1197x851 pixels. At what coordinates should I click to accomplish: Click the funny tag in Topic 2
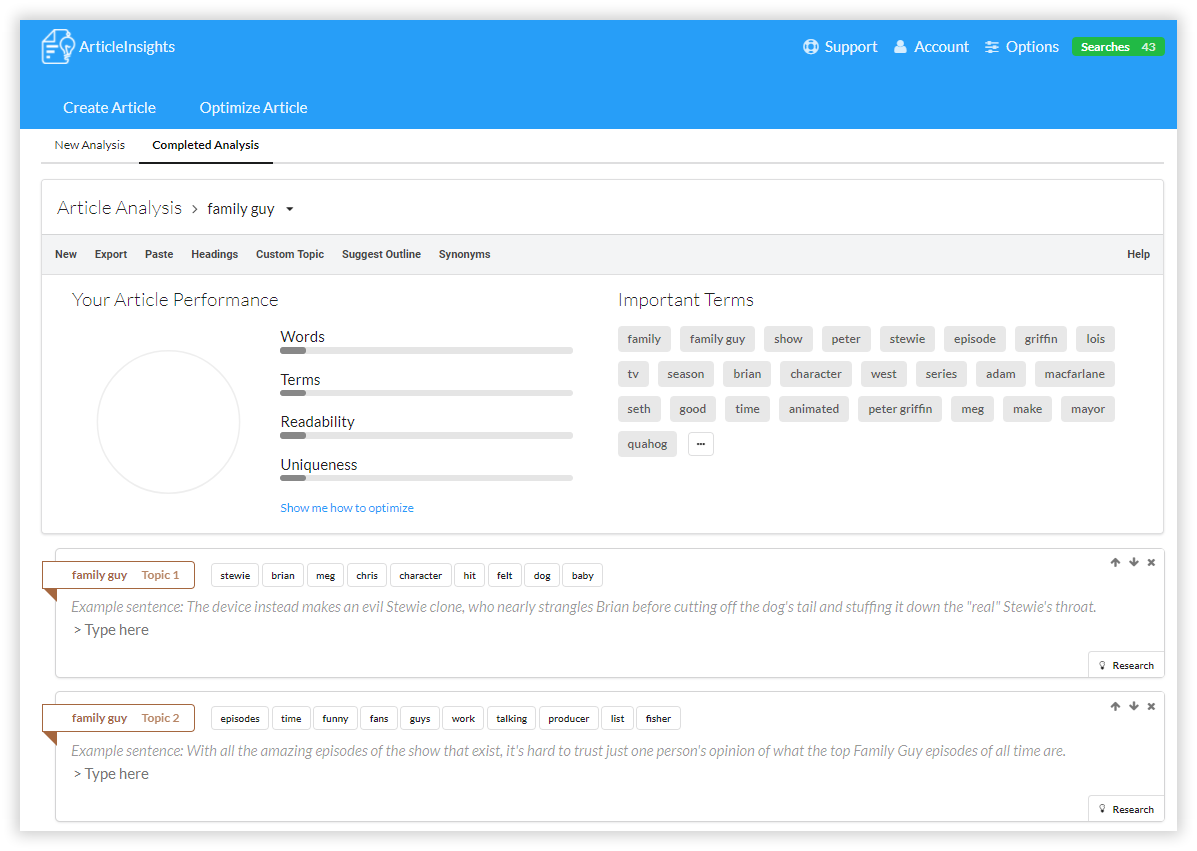pyautogui.click(x=335, y=718)
